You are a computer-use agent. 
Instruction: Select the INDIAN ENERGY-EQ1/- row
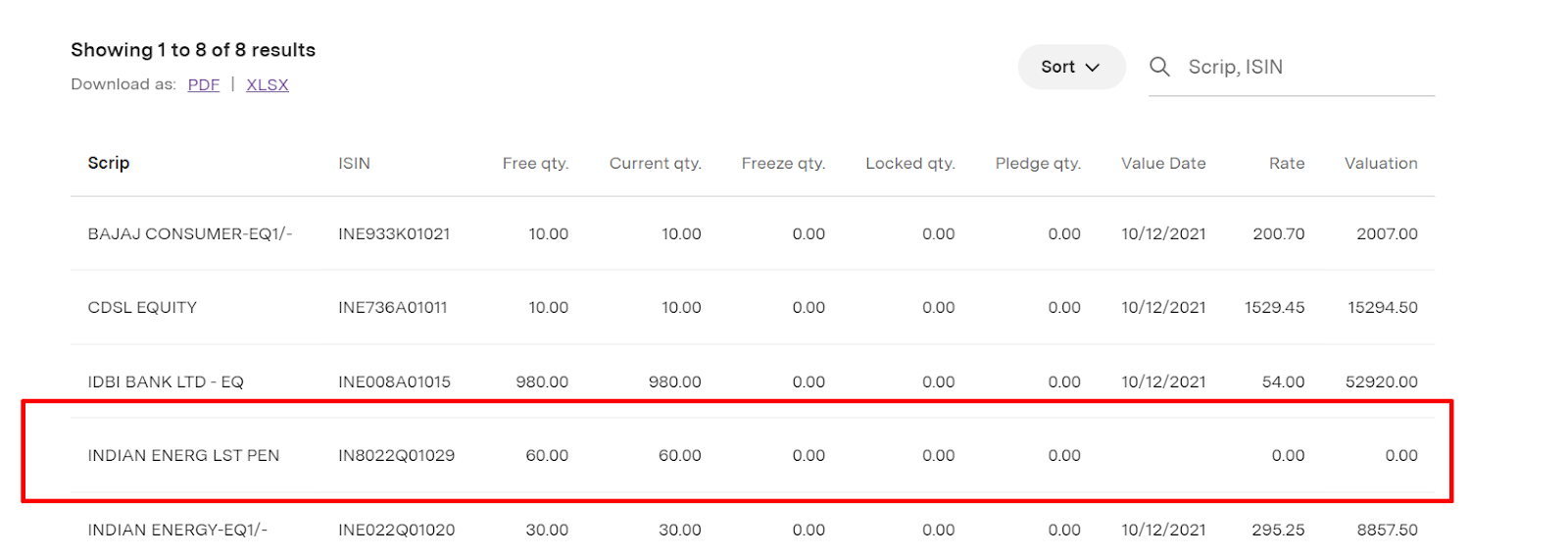pos(753,530)
